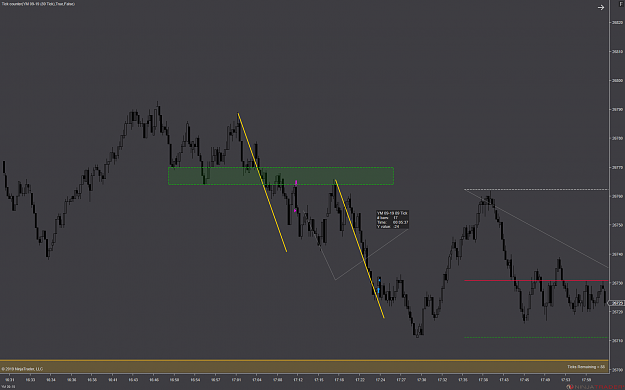Click the 16:31 time axis label

tap(9, 380)
